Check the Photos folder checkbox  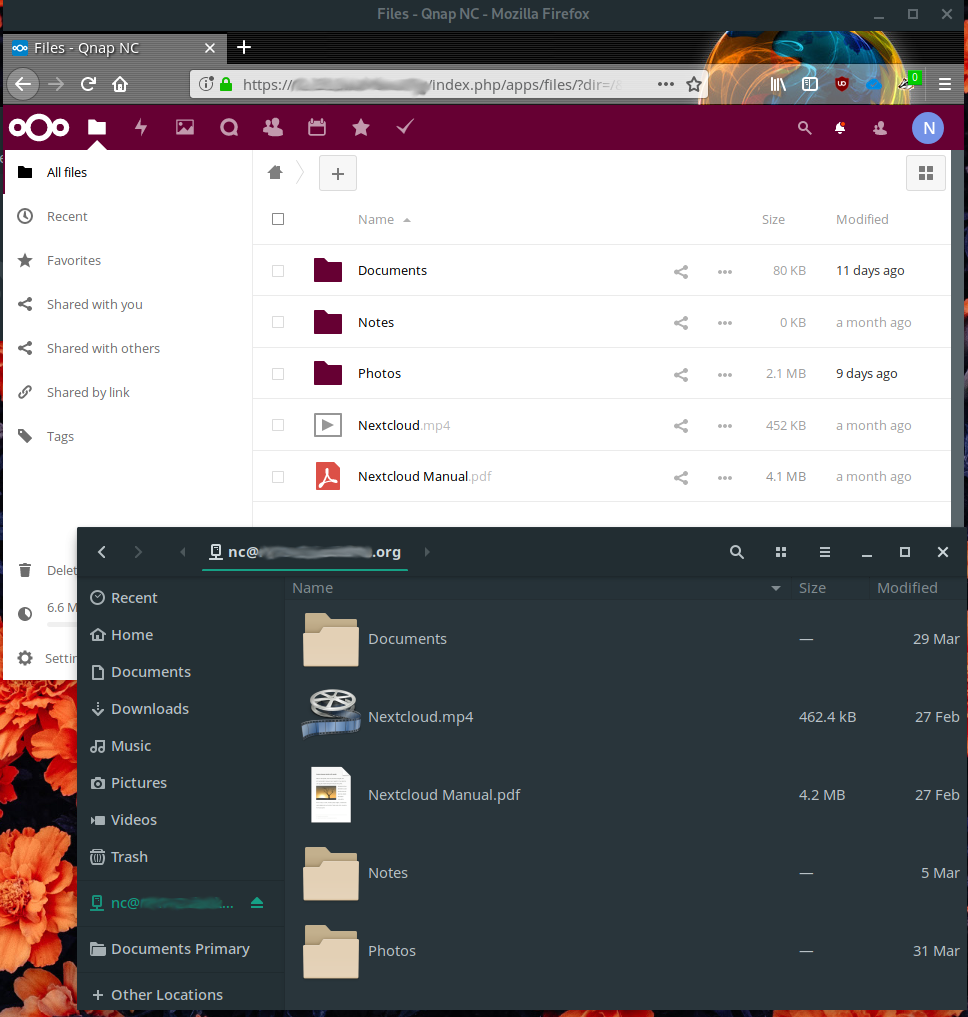(278, 374)
